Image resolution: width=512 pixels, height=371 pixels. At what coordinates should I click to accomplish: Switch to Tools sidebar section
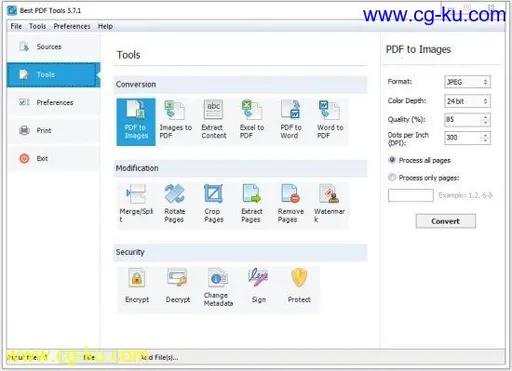click(53, 75)
